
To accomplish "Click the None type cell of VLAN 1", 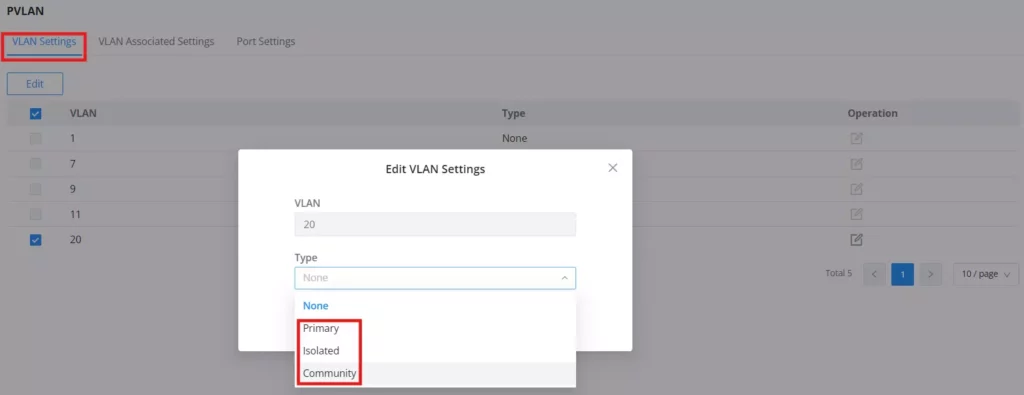I will point(514,138).
